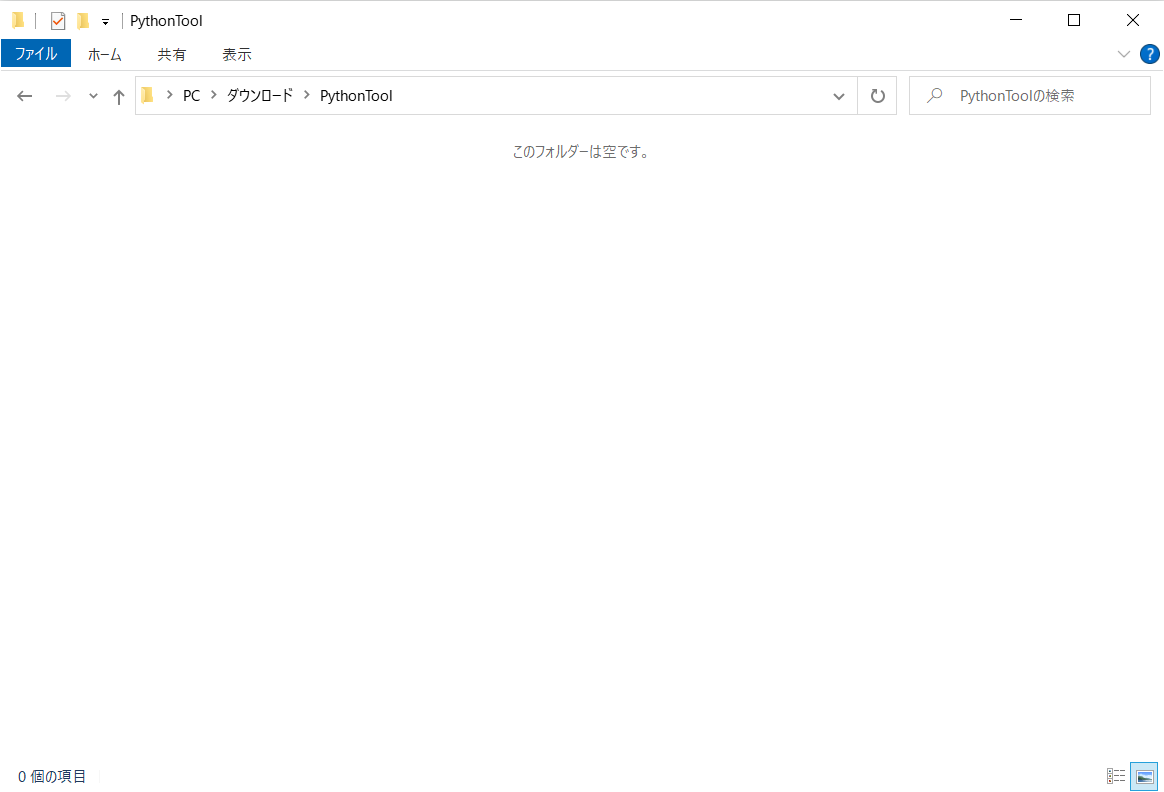Screen dimensions: 1164x792
Task: Switch to details view from the status bar
Action: tap(1116, 776)
